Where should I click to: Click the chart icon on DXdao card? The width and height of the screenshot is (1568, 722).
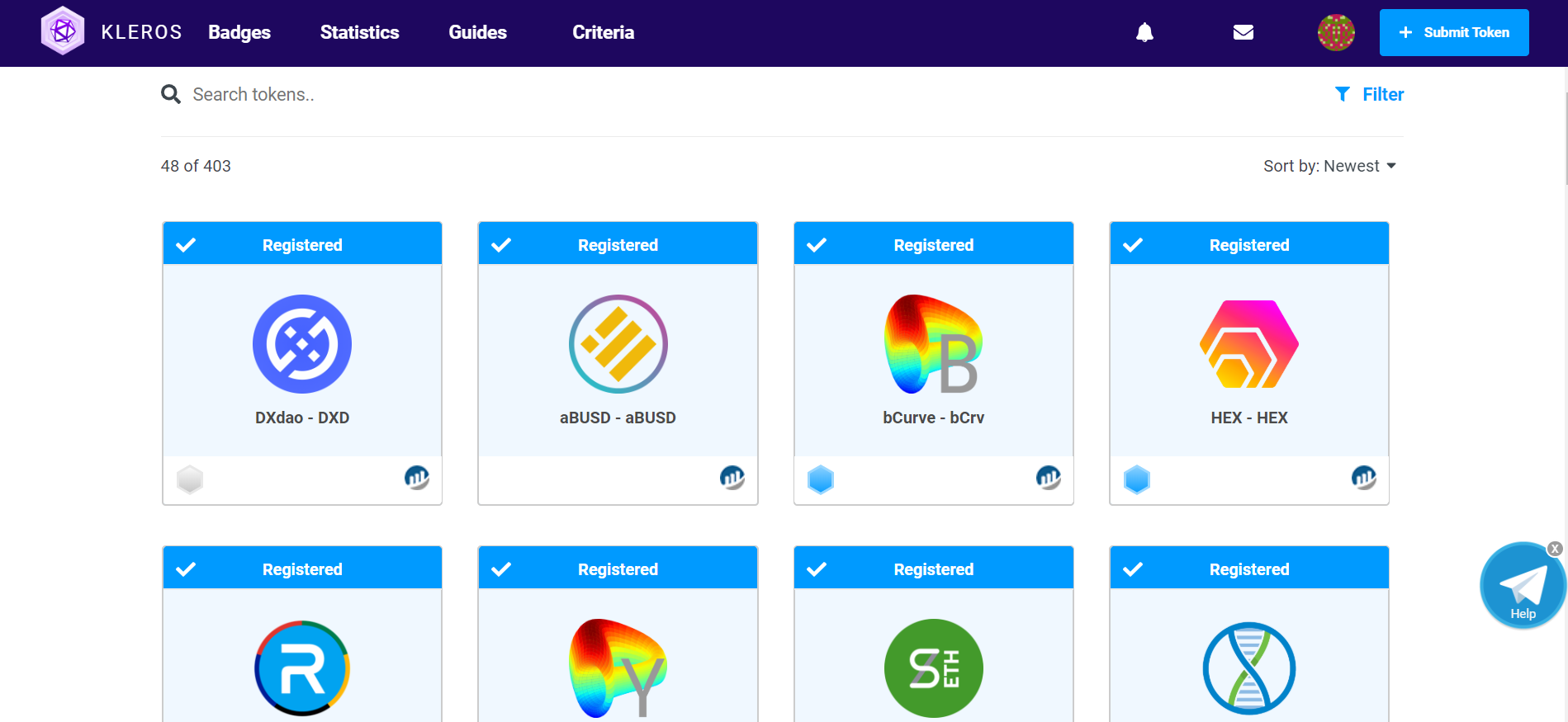coord(417,477)
